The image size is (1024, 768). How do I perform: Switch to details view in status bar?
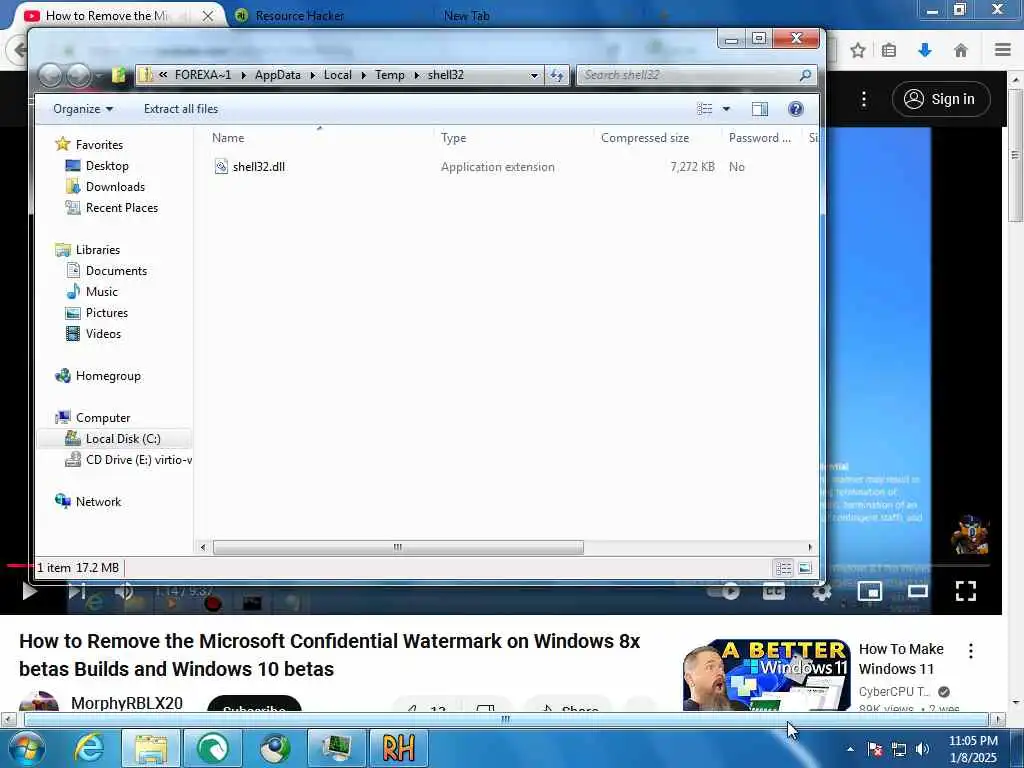(784, 568)
